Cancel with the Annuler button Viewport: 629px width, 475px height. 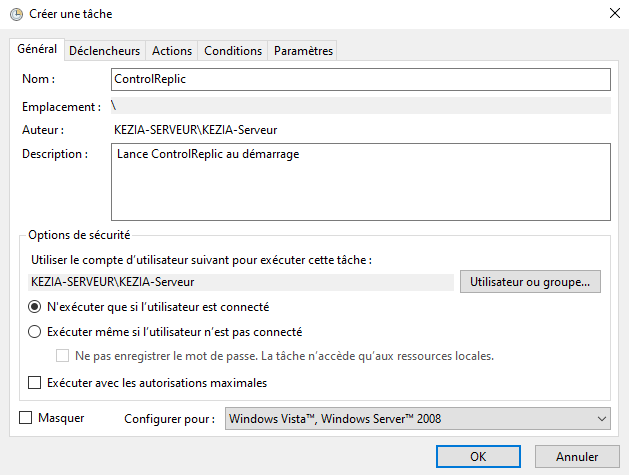pos(577,456)
